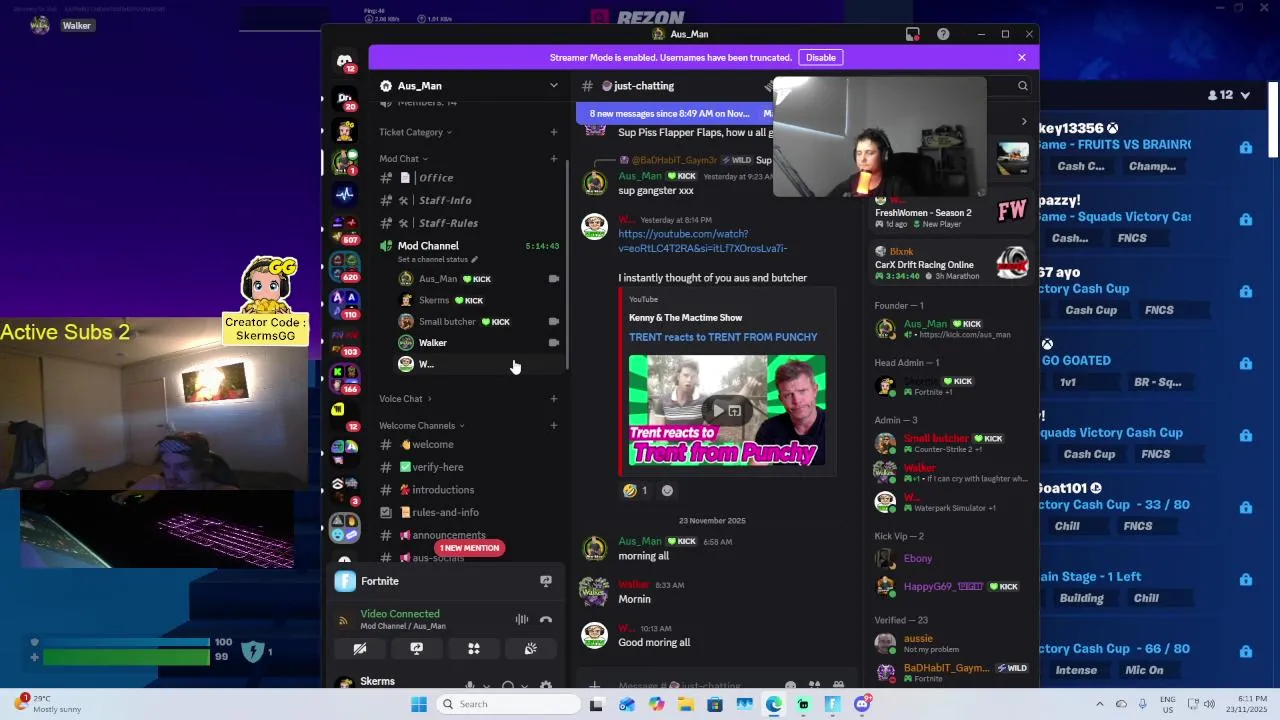Viewport: 1280px width, 720px height.
Task: Jump to the 1 New Mention pill
Action: (x=469, y=548)
